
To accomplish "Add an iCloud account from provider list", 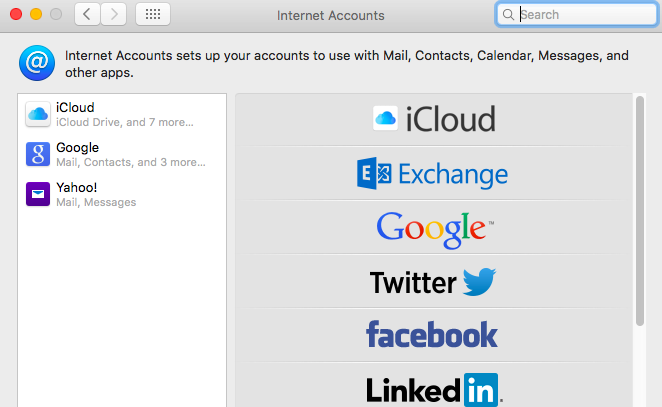I will (434, 119).
